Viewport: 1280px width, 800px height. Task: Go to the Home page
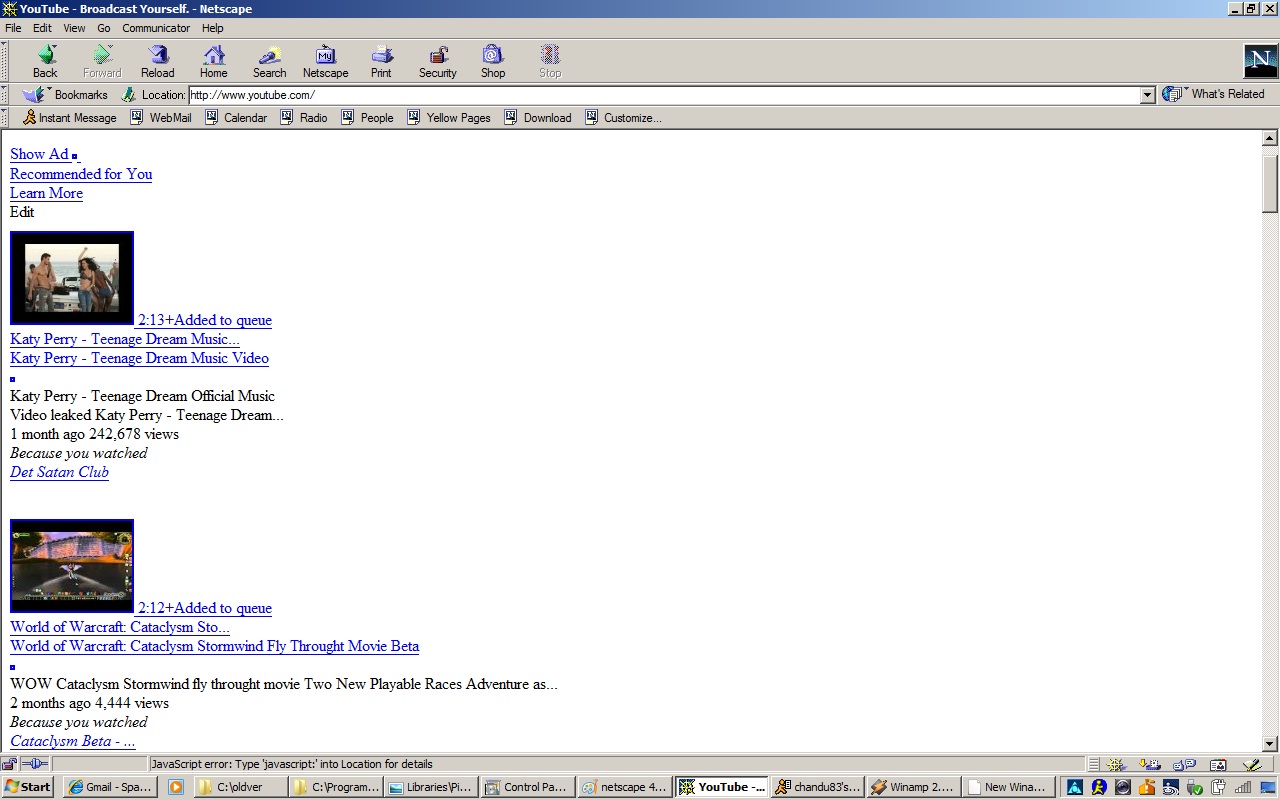tap(213, 61)
